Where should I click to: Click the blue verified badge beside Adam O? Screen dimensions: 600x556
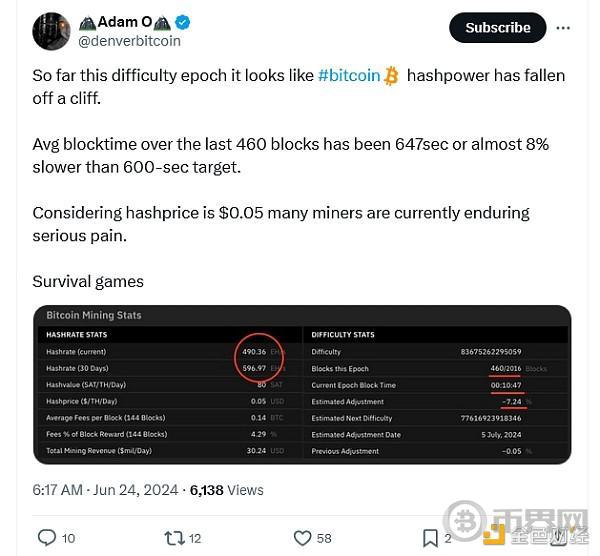point(183,23)
